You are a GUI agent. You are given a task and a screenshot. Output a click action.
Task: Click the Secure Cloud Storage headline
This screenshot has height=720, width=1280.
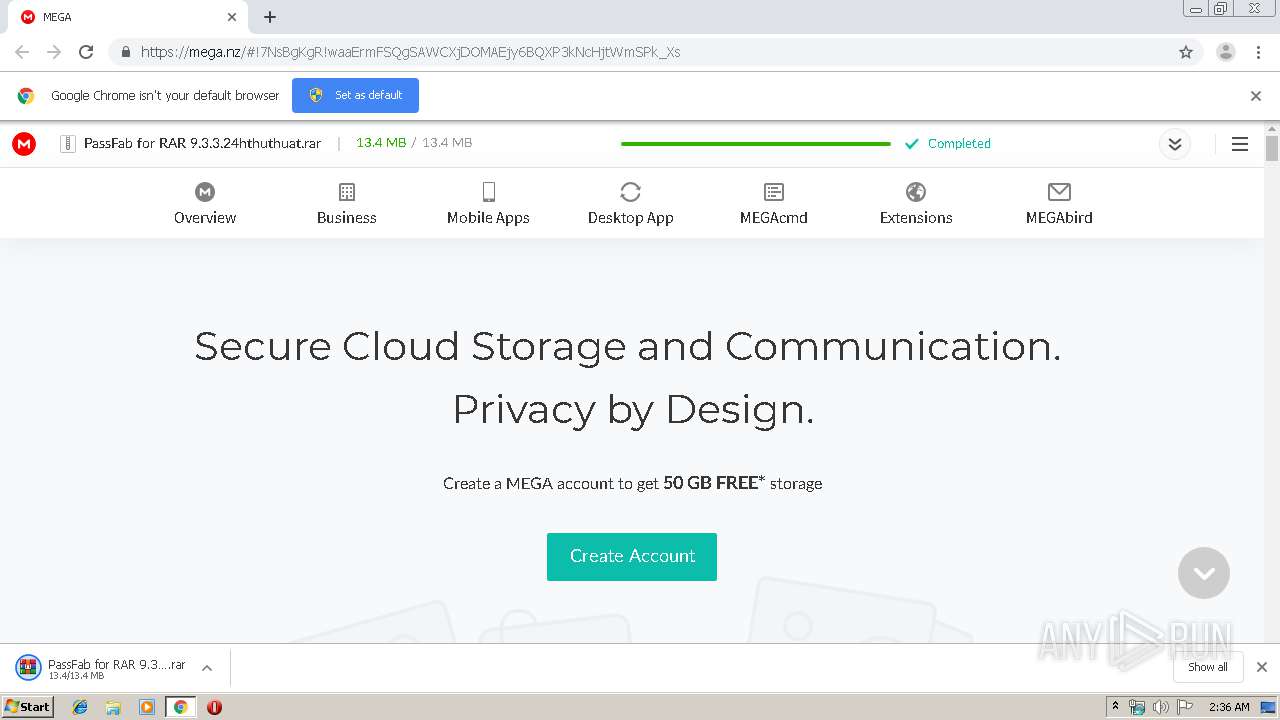coord(627,347)
